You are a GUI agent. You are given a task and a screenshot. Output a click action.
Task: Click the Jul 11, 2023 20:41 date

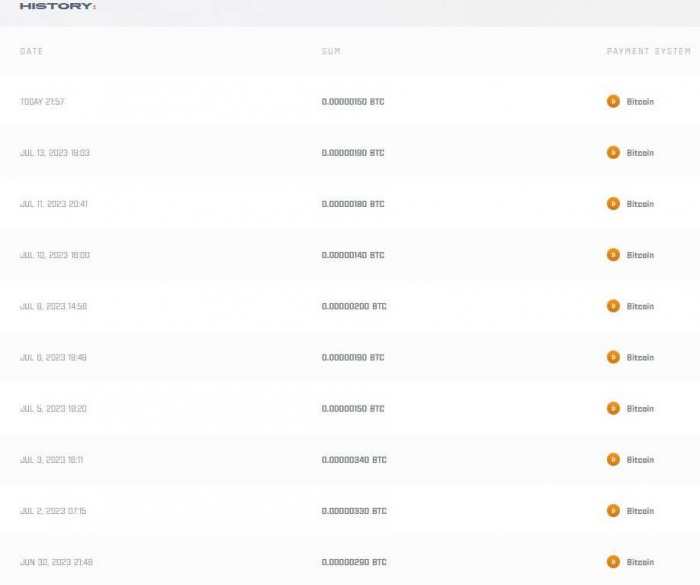coord(54,204)
